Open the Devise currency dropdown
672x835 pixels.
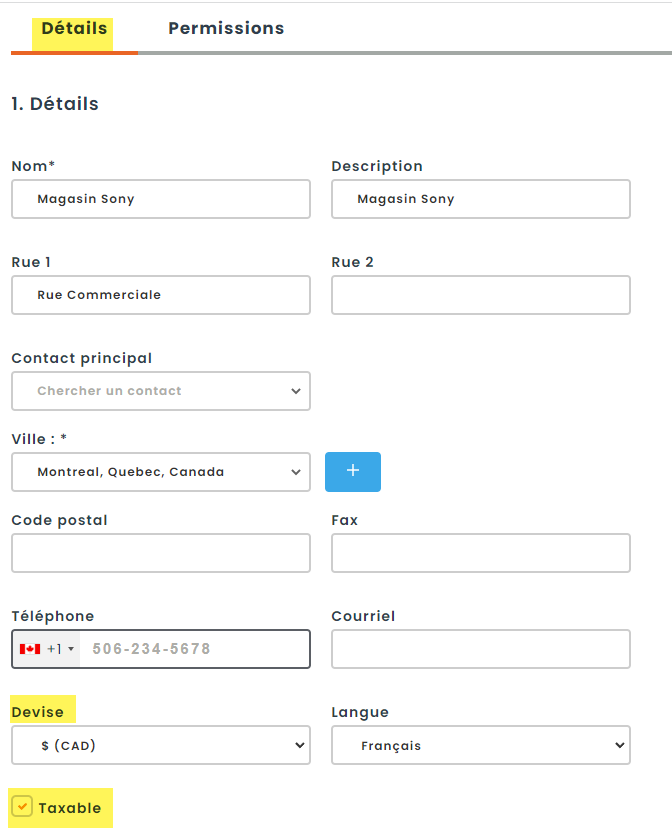click(161, 745)
